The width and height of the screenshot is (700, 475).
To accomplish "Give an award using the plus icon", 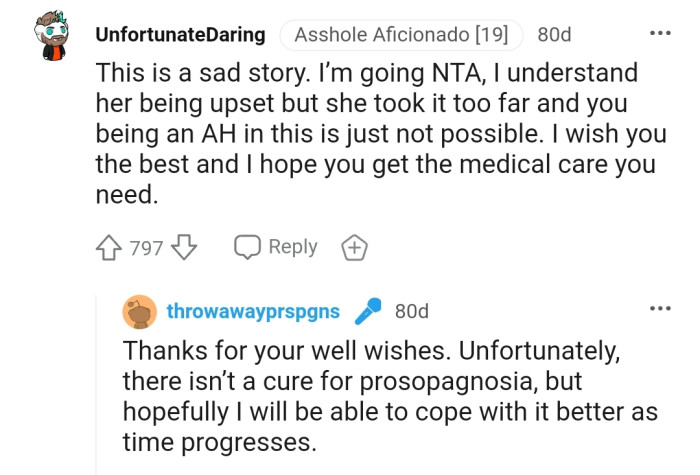I will click(354, 248).
